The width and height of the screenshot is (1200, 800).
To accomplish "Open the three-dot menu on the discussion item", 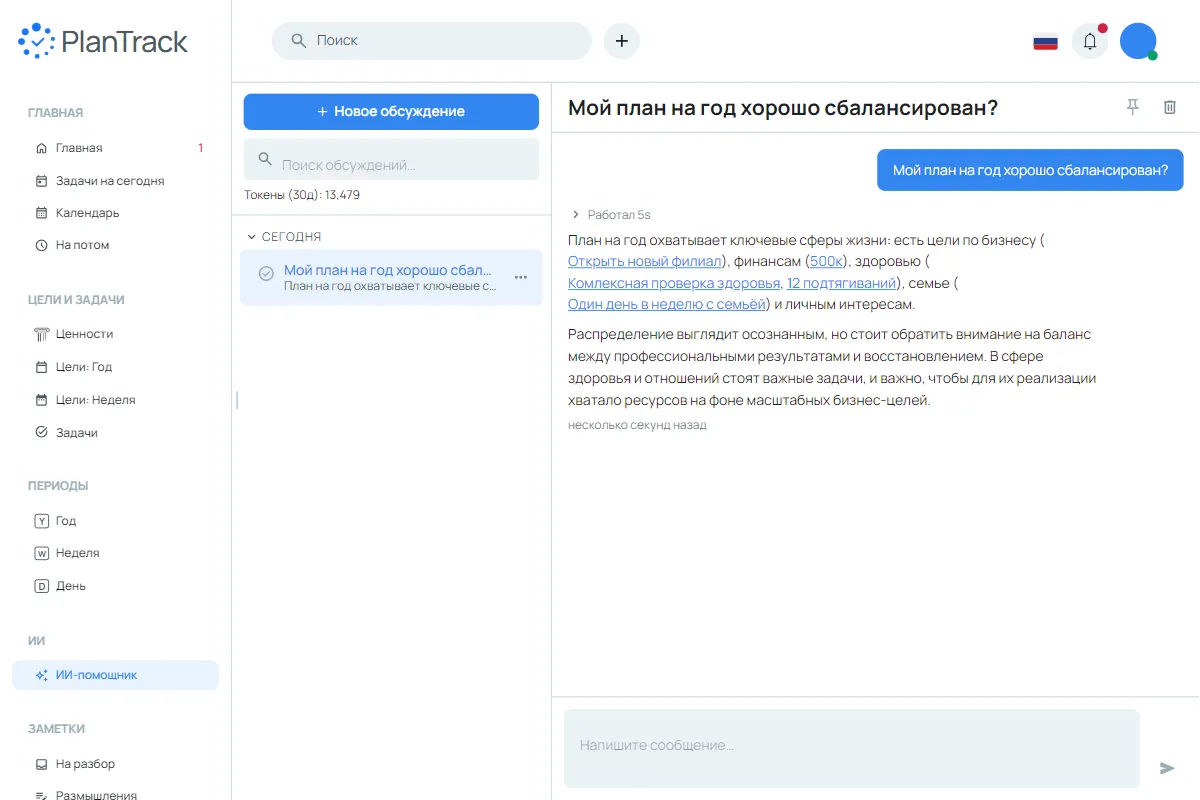I will [521, 277].
